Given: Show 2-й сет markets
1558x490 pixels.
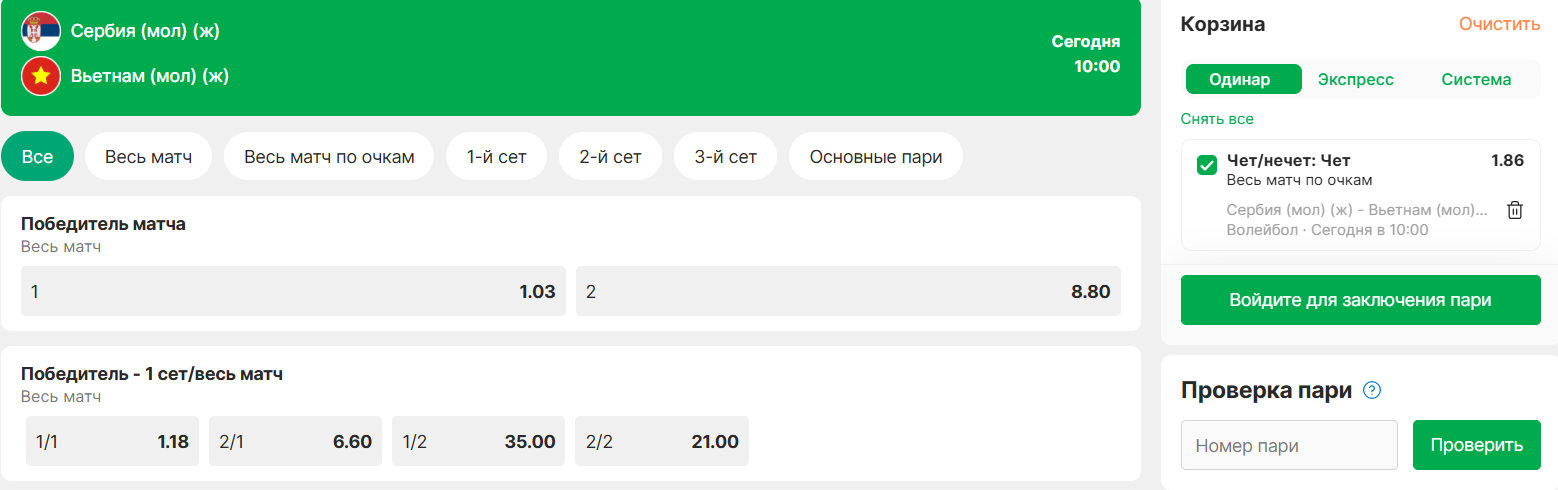Looking at the screenshot, I should [611, 156].
